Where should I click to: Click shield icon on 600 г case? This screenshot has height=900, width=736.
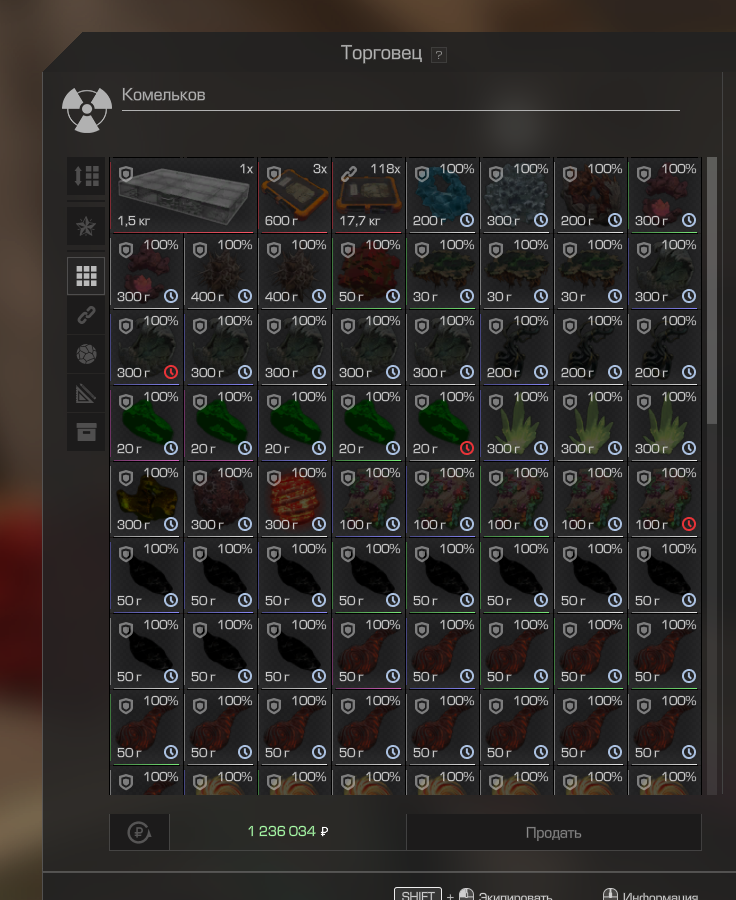coord(274,174)
